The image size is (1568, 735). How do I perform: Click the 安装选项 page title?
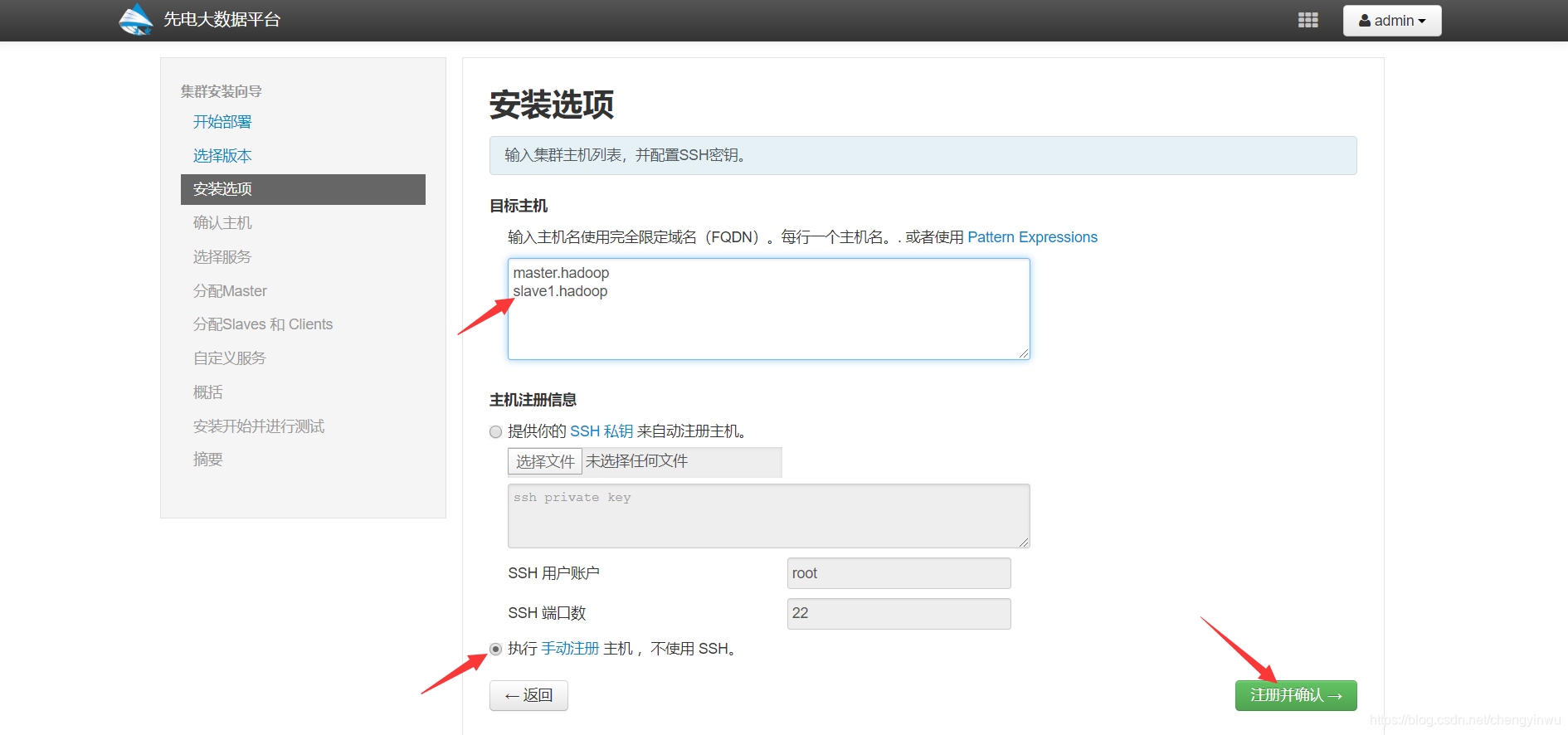(x=552, y=105)
